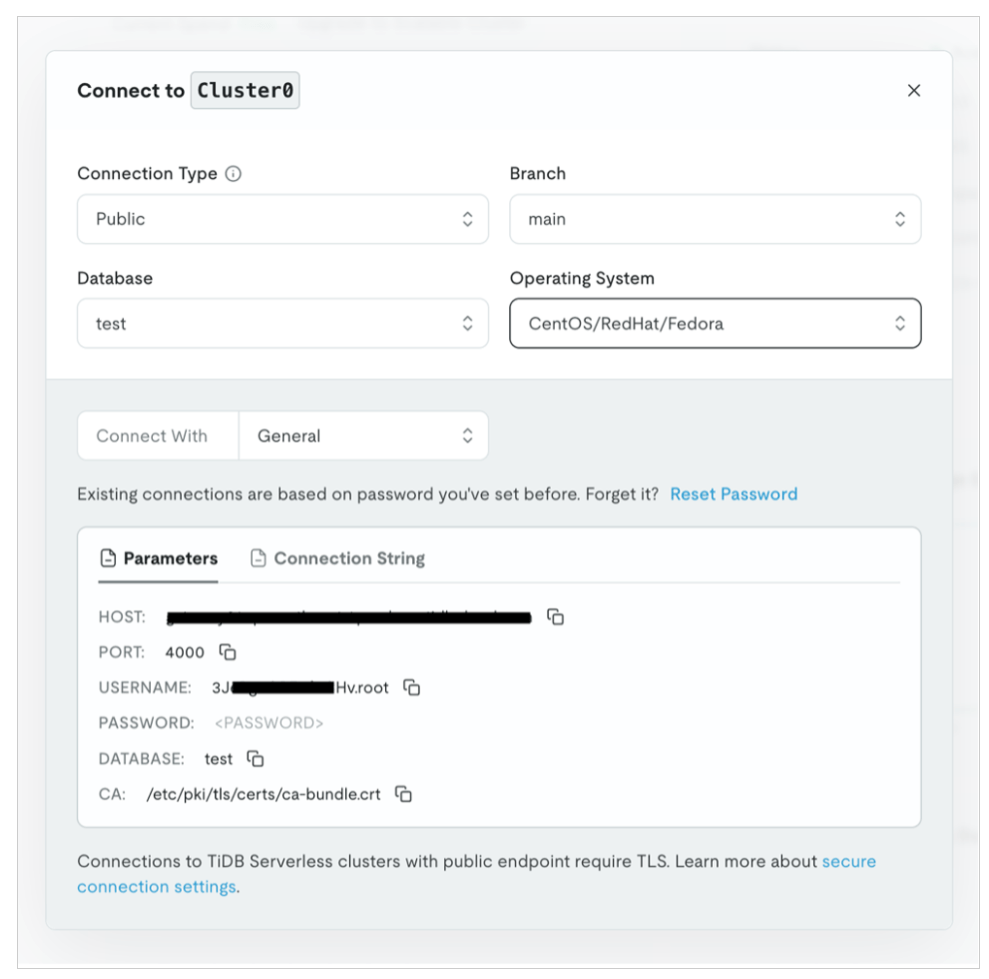Click the Reset Password link

click(733, 494)
